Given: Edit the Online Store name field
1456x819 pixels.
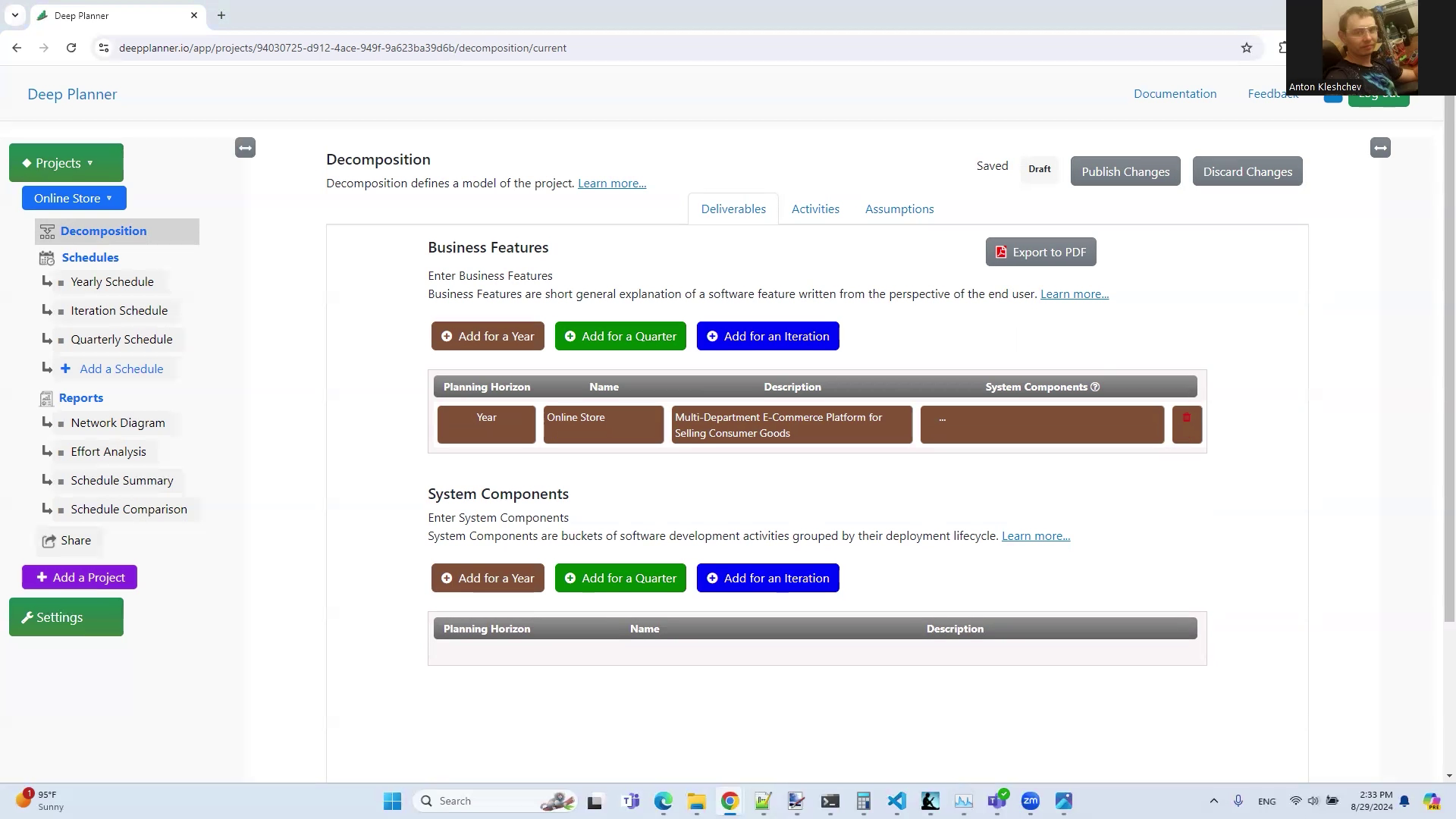Looking at the screenshot, I should [603, 425].
